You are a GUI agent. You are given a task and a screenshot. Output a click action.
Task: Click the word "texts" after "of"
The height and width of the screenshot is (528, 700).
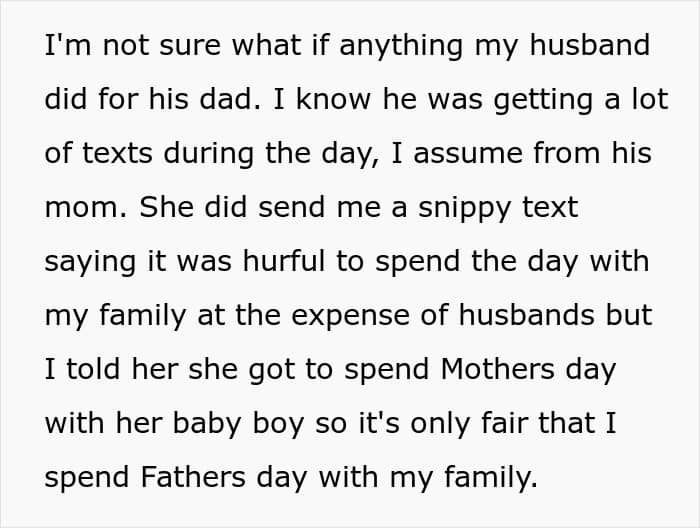pyautogui.click(x=117, y=154)
